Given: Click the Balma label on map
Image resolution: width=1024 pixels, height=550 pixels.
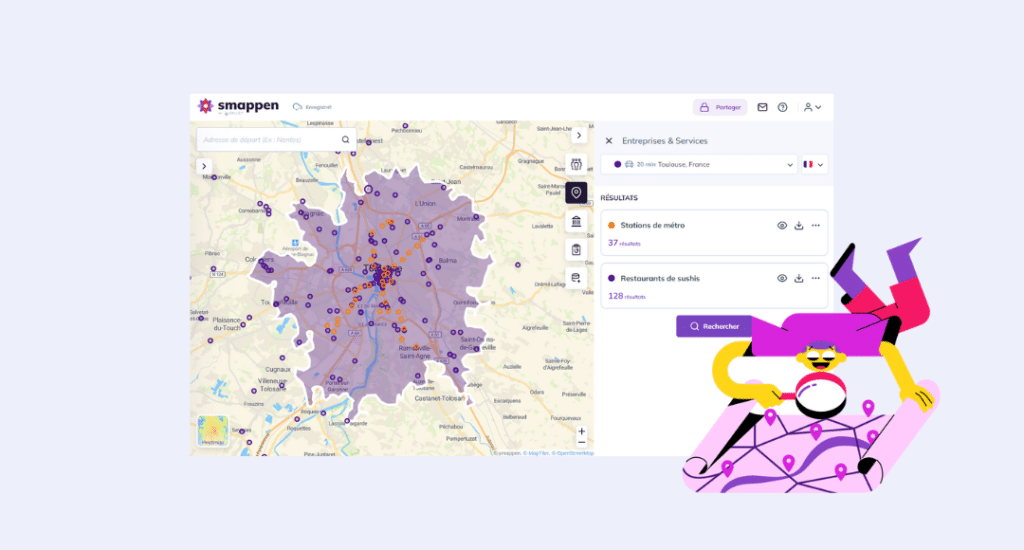Looking at the screenshot, I should (x=448, y=260).
